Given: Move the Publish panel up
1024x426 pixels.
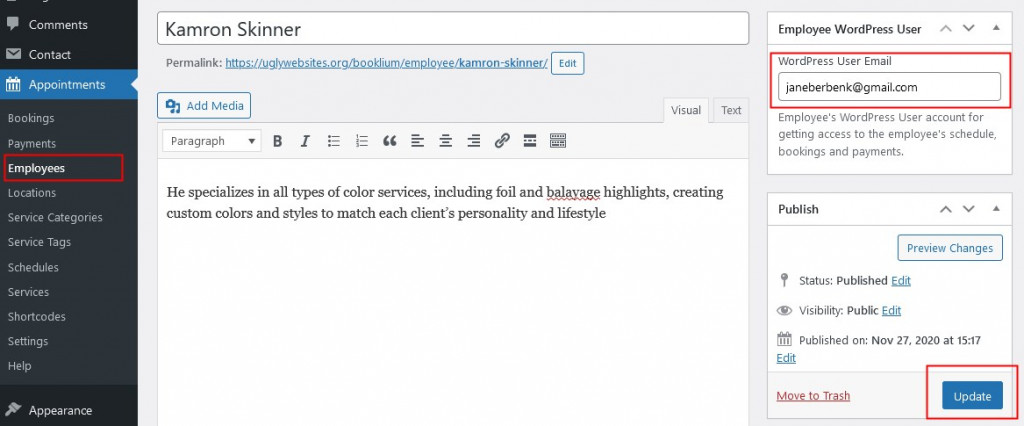Looking at the screenshot, I should tap(945, 209).
